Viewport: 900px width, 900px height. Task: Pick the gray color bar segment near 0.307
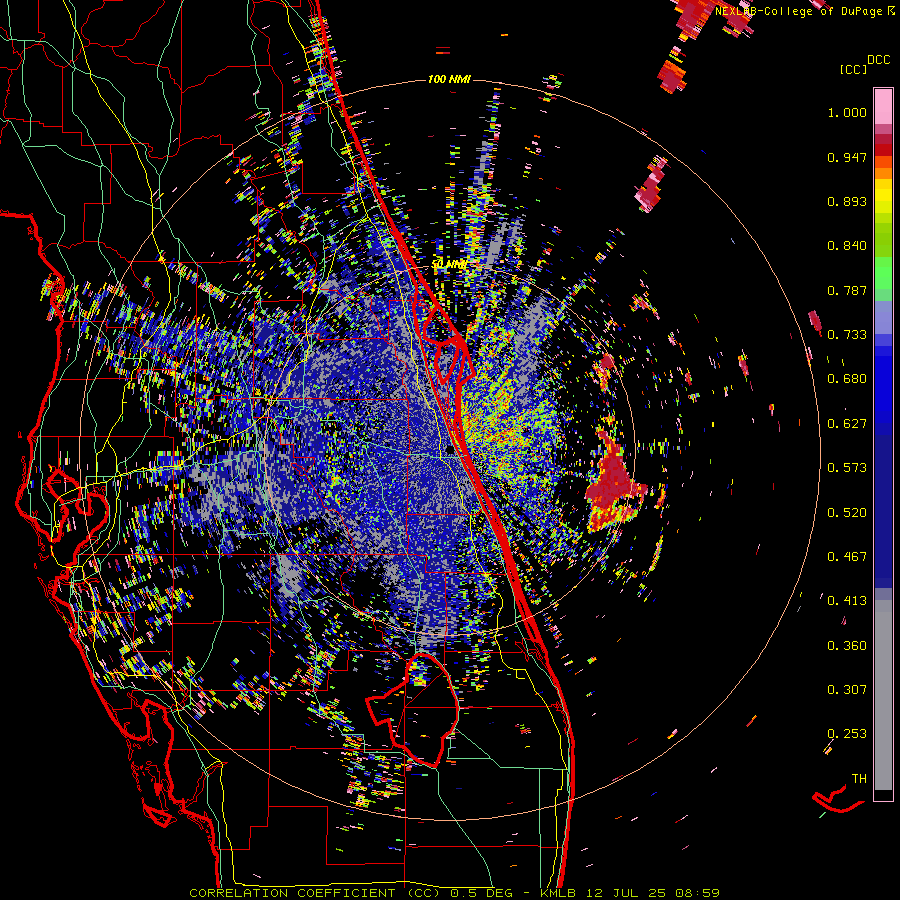883,695
